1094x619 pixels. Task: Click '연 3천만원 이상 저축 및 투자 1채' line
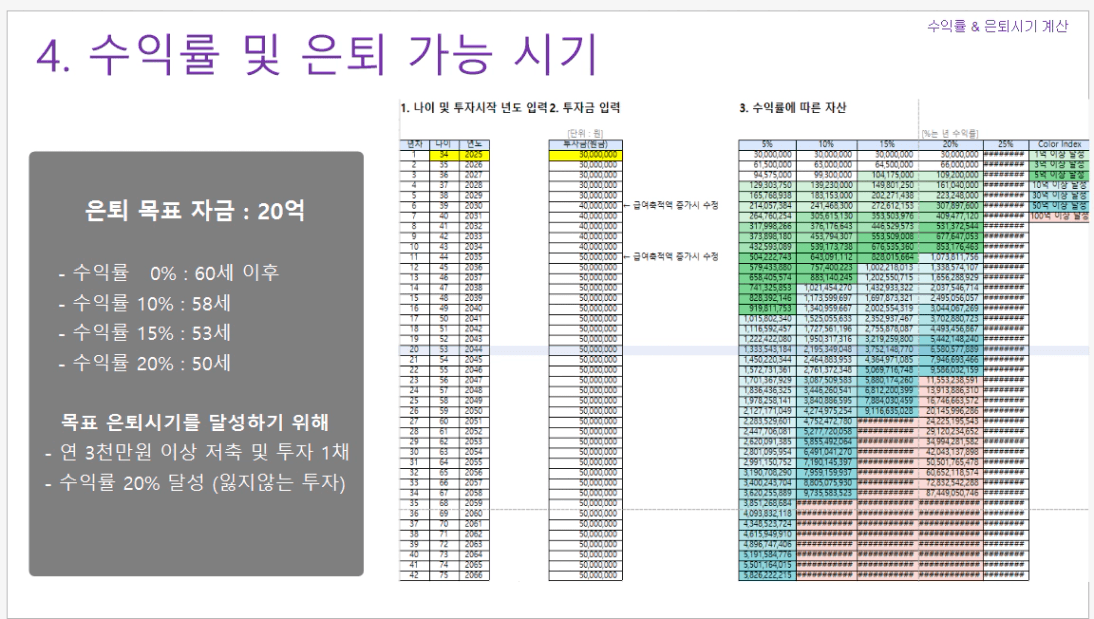(x=197, y=452)
